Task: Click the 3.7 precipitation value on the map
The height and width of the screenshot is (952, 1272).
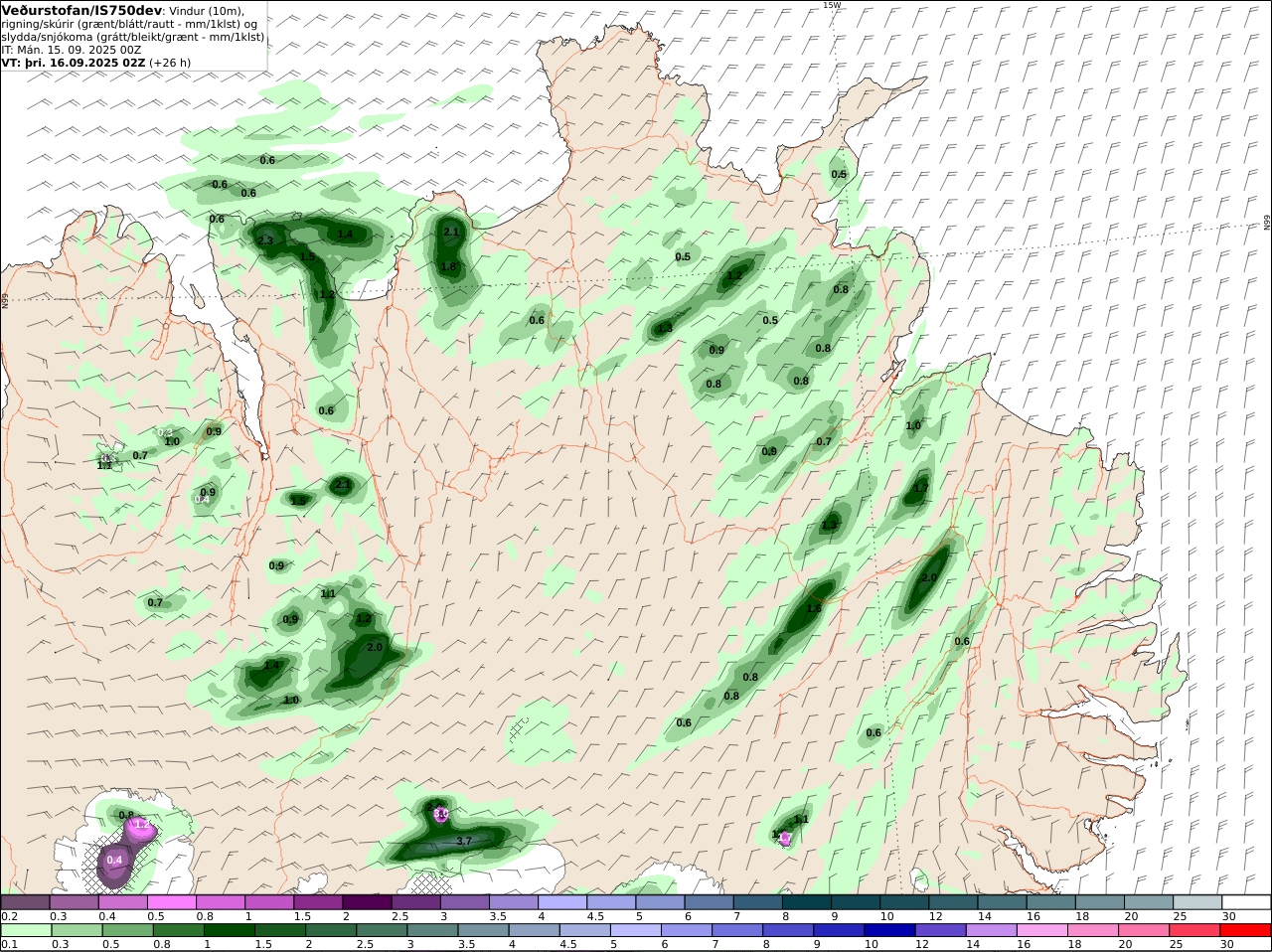Action: (x=463, y=841)
